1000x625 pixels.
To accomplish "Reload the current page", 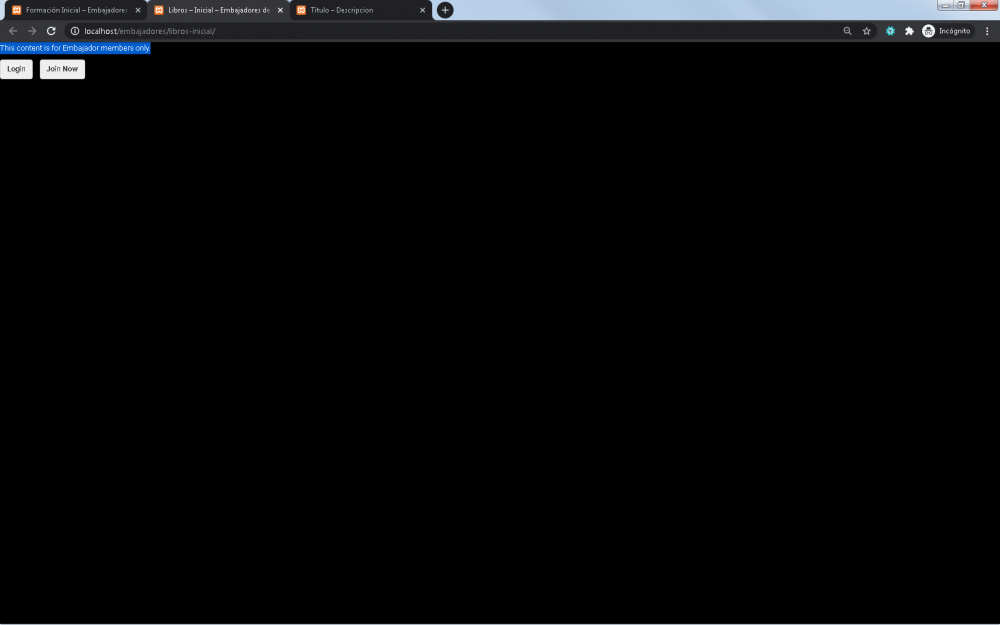I will [51, 31].
